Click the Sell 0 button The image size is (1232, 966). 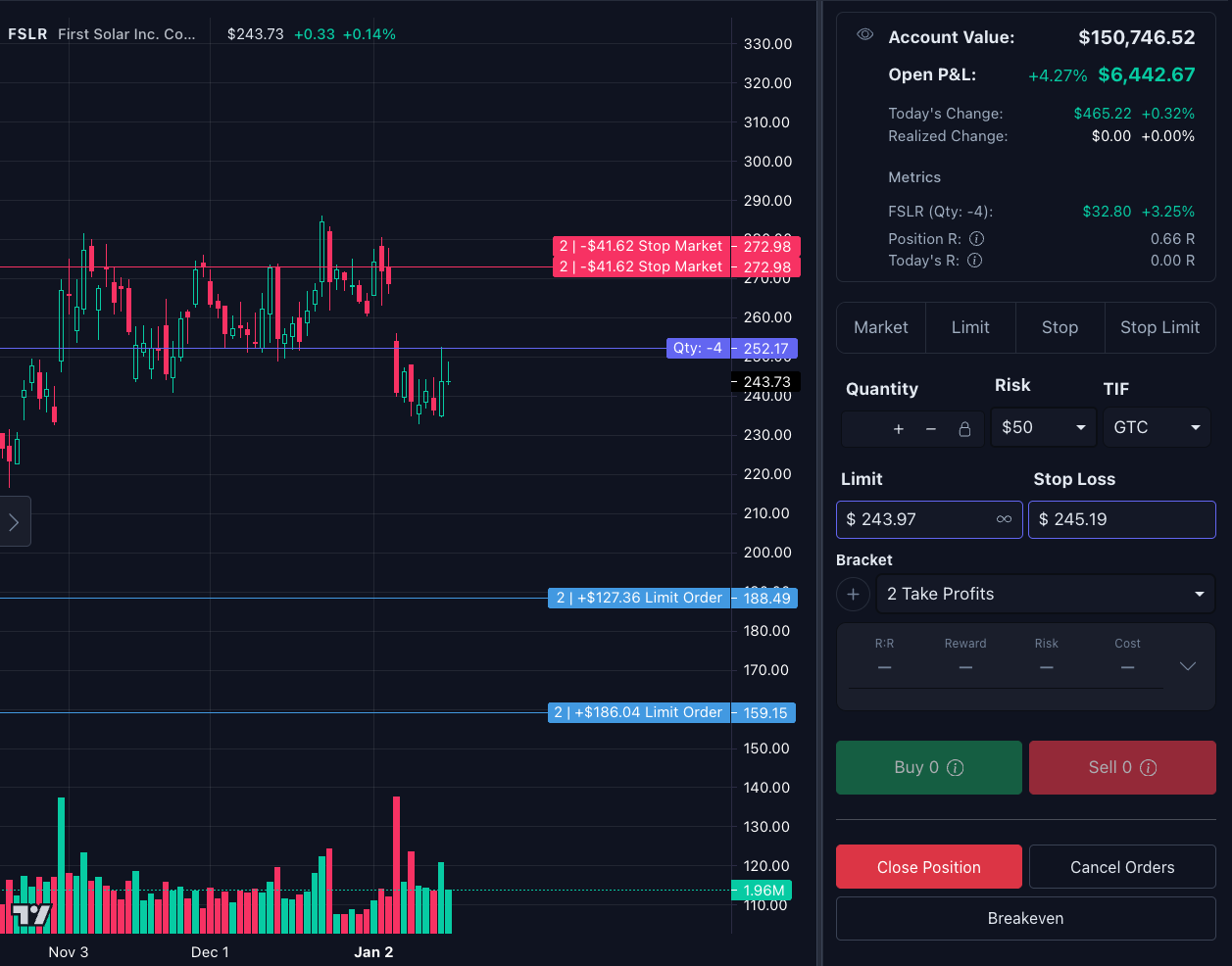coord(1122,767)
